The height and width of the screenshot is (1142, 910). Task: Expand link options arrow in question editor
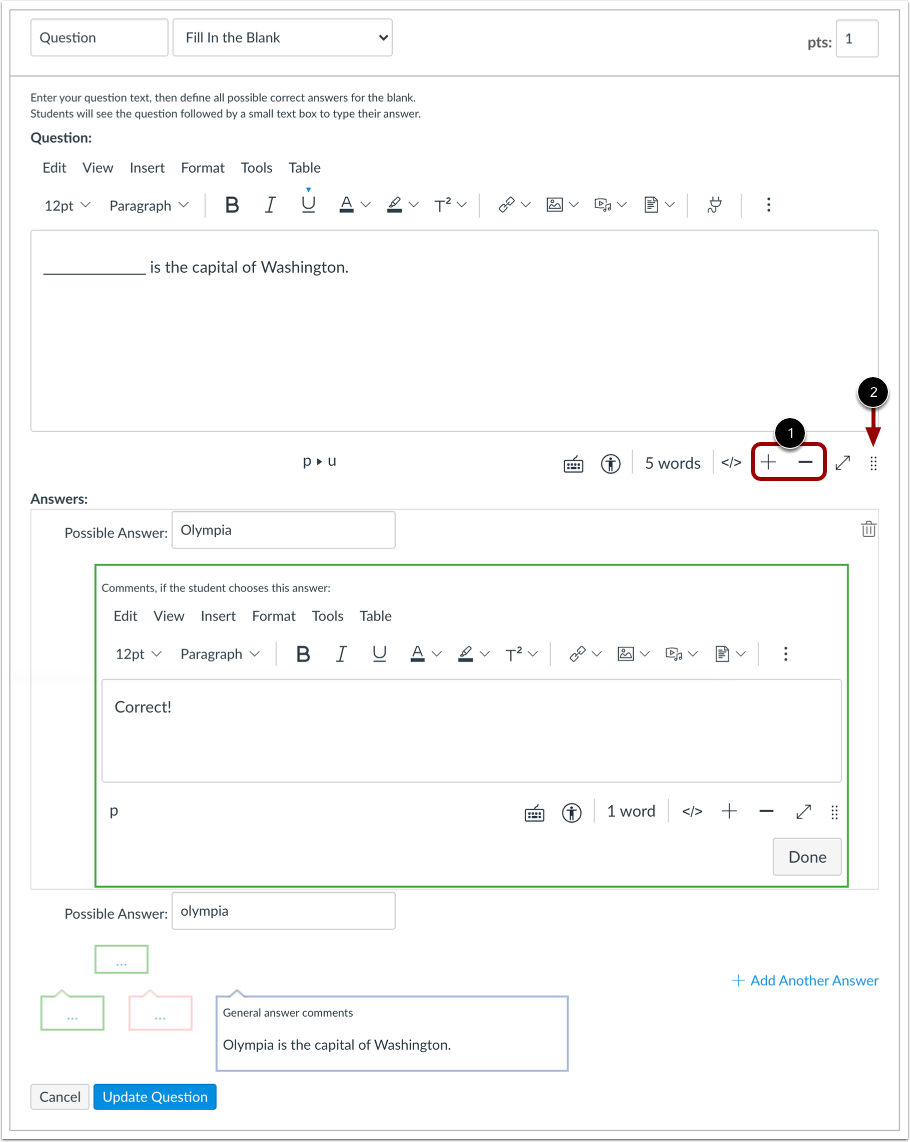tap(525, 205)
